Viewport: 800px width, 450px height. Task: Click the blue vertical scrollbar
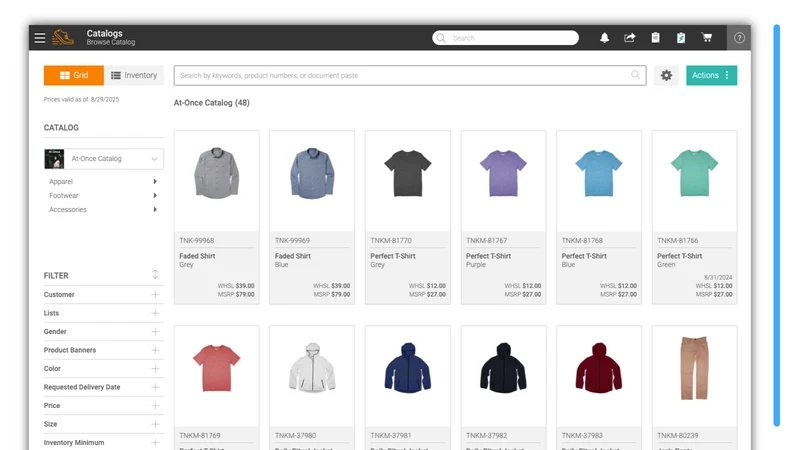pyautogui.click(x=777, y=225)
